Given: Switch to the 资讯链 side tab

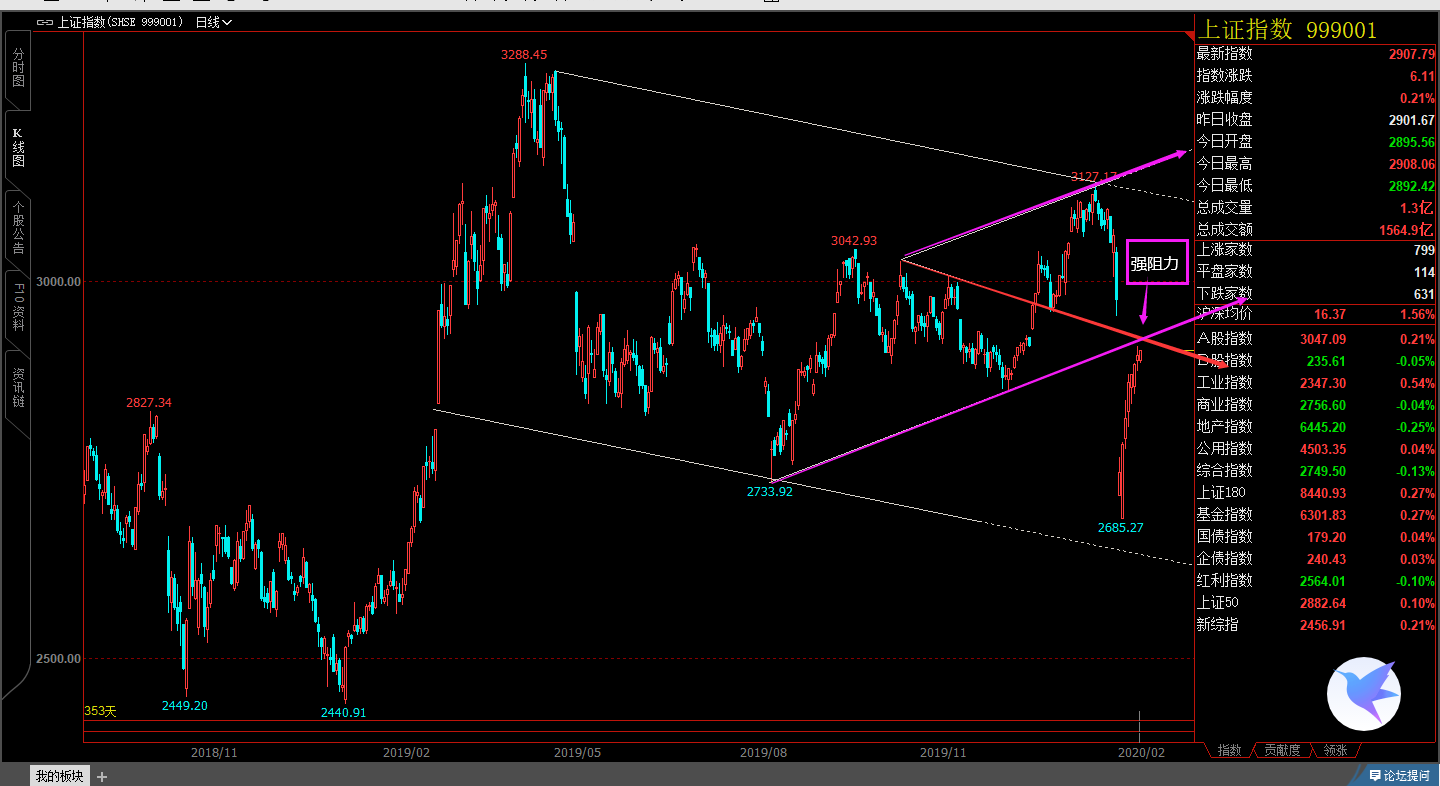Looking at the screenshot, I should pyautogui.click(x=18, y=388).
